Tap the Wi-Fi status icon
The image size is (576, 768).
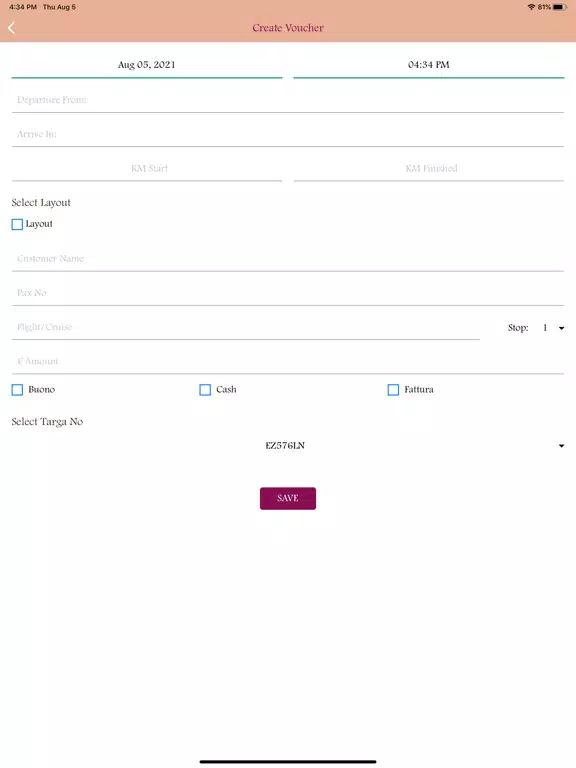[x=531, y=7]
